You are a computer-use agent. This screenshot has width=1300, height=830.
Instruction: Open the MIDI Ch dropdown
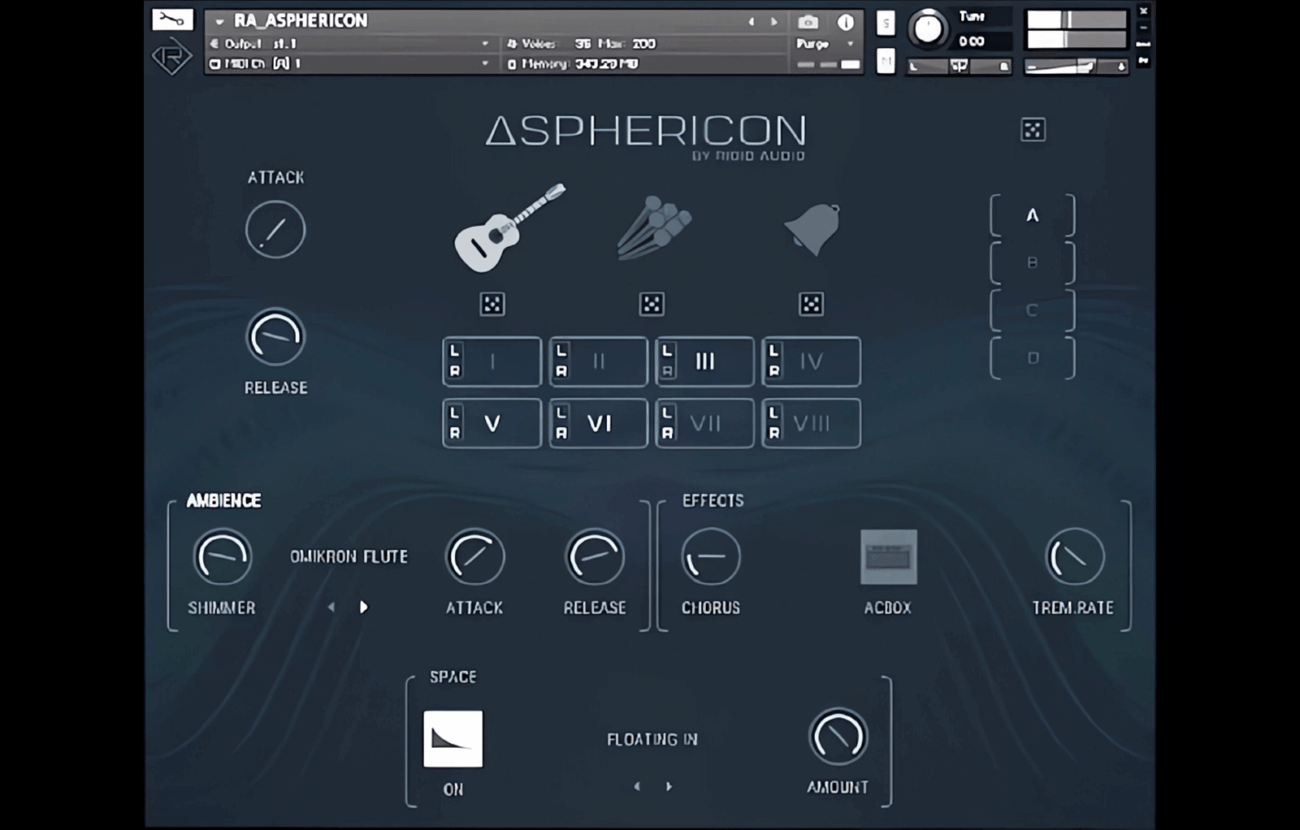pyautogui.click(x=350, y=63)
